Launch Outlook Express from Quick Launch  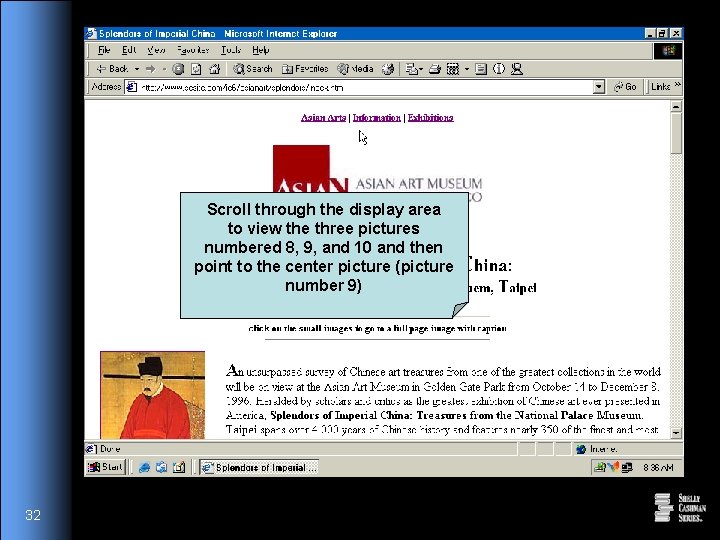pyautogui.click(x=161, y=467)
